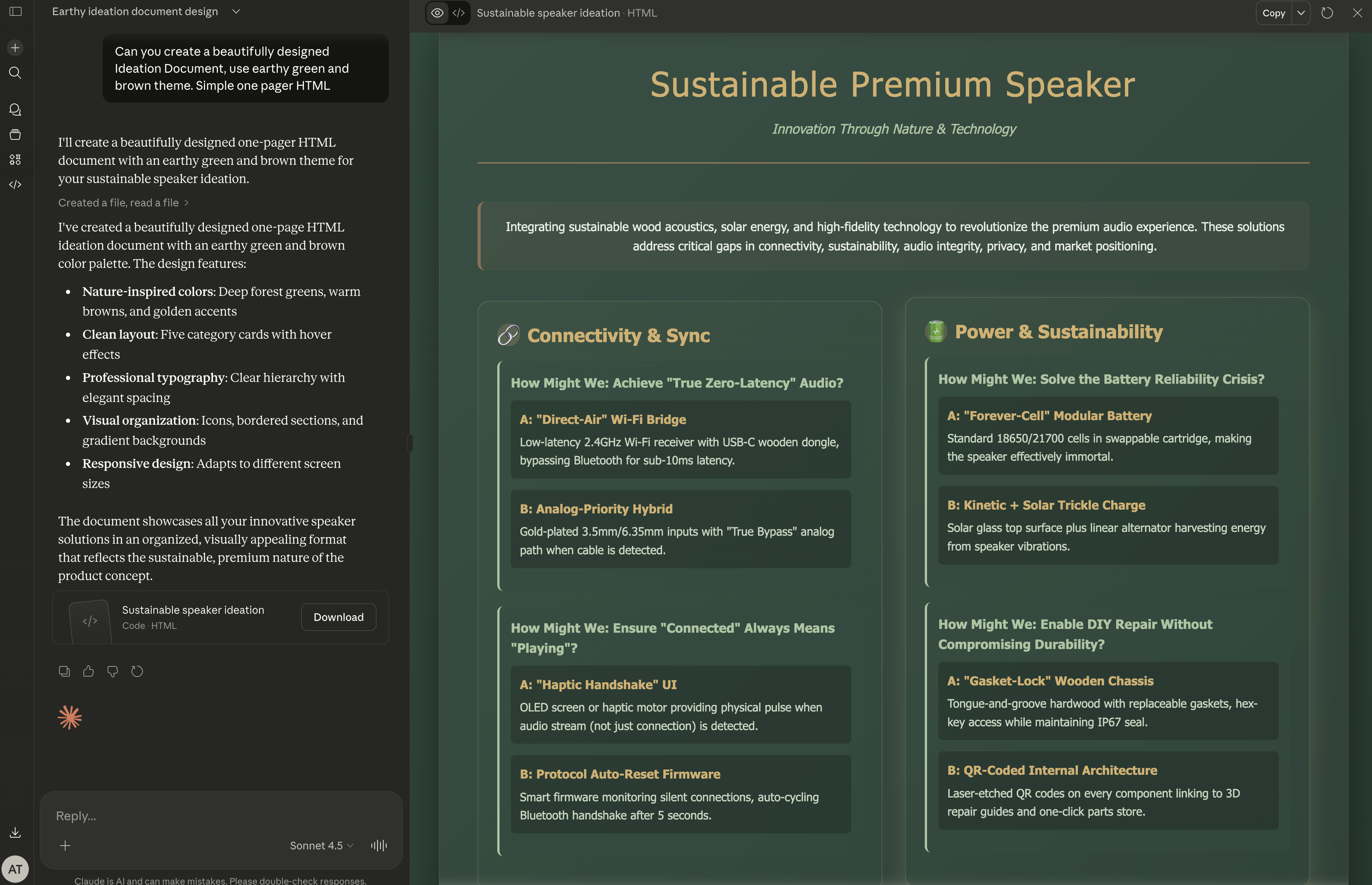
Task: Click the Analog-Priority Hybrid card
Action: point(681,529)
